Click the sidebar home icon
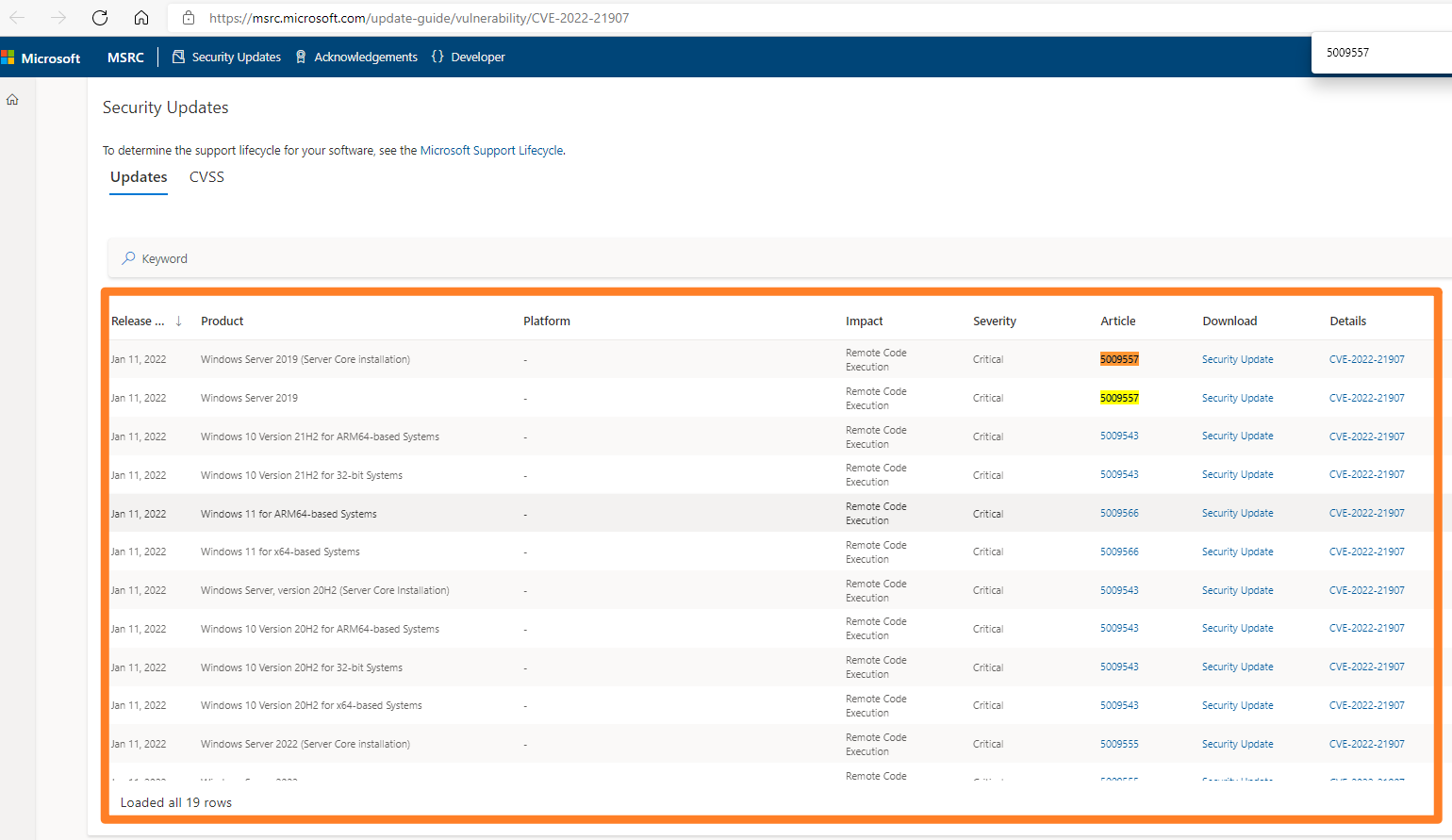Screen dimensions: 1452x840 pyautogui.click(x=12, y=100)
